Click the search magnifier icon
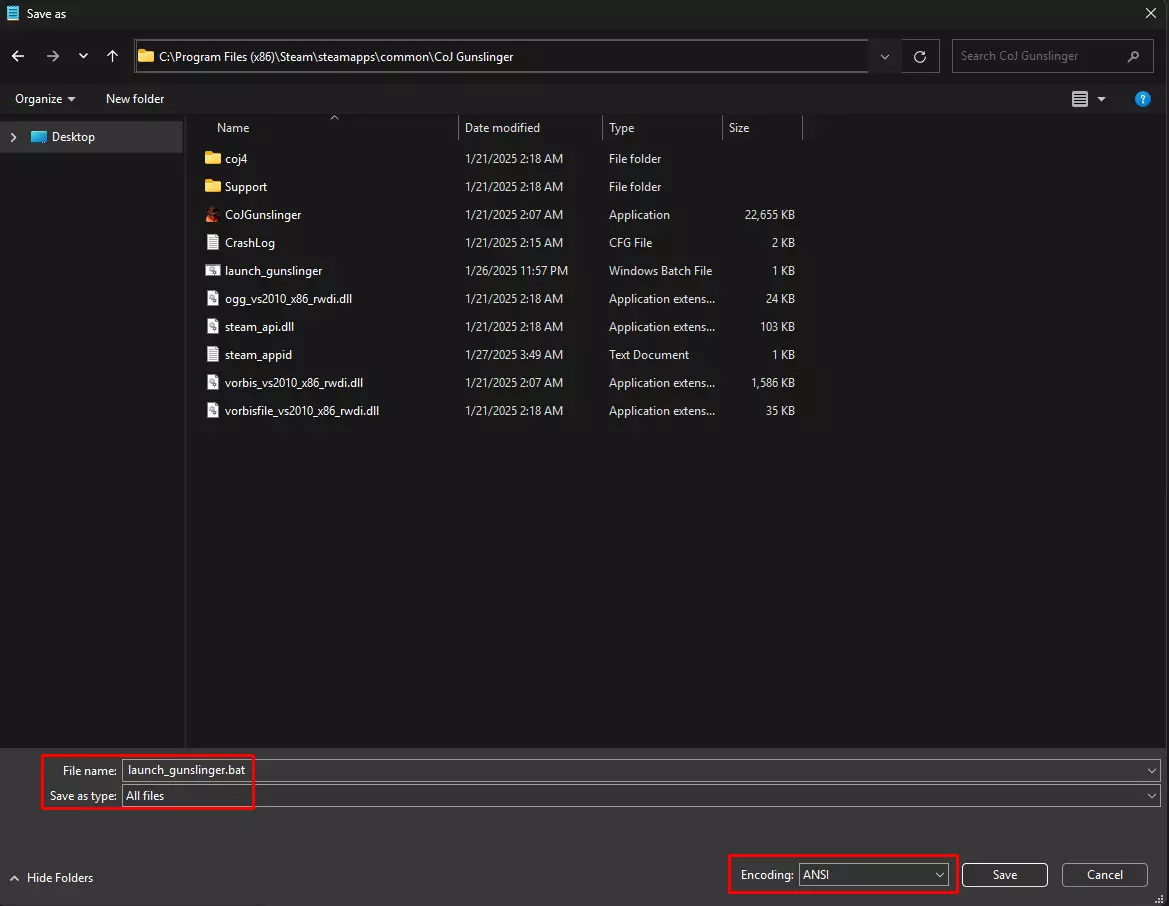The height and width of the screenshot is (906, 1169). [1133, 57]
